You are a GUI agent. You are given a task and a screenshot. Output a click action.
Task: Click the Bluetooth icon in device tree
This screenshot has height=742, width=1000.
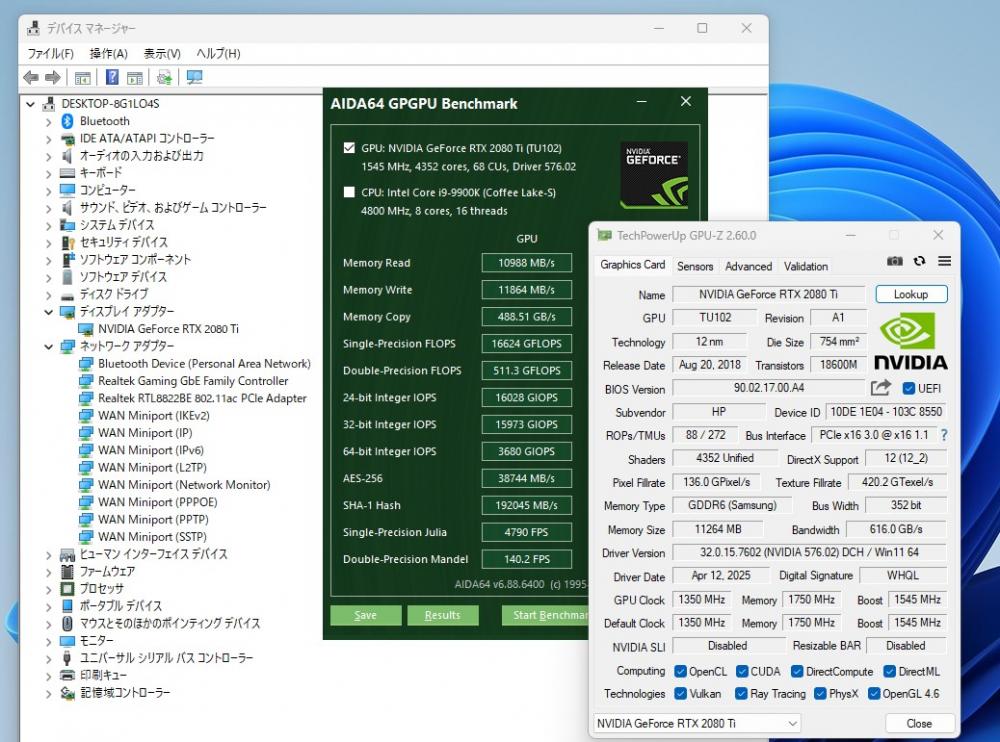68,121
